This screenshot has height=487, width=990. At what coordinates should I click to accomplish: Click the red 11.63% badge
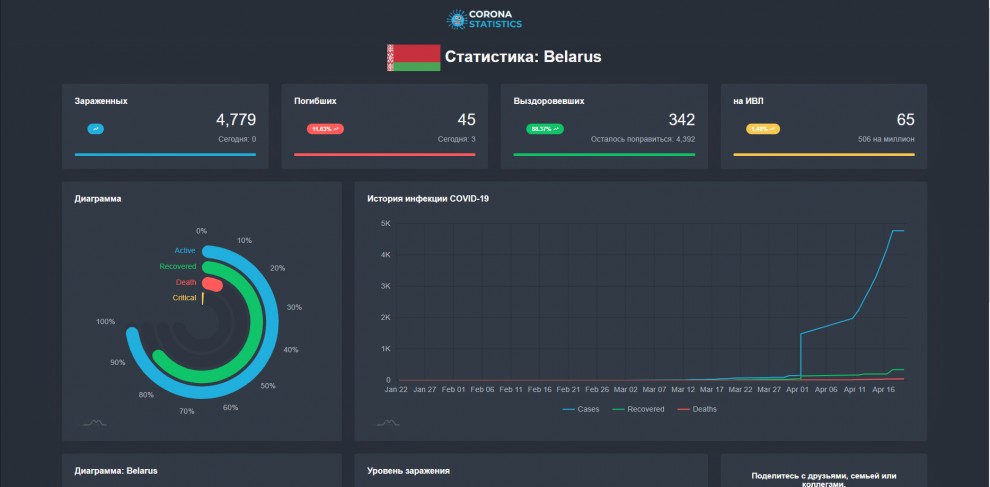(x=325, y=129)
